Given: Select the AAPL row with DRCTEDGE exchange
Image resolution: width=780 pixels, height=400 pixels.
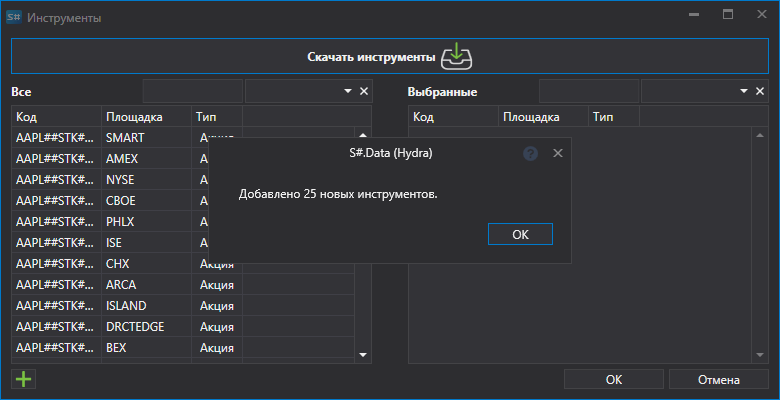Looking at the screenshot, I should click(x=183, y=326).
